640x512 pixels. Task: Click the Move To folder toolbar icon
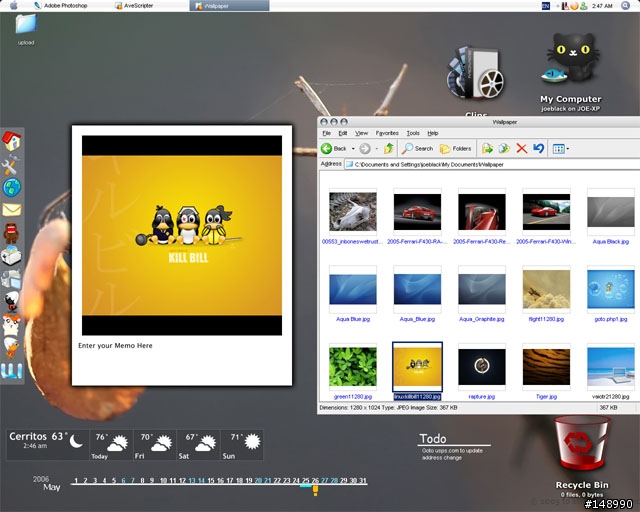[x=487, y=149]
